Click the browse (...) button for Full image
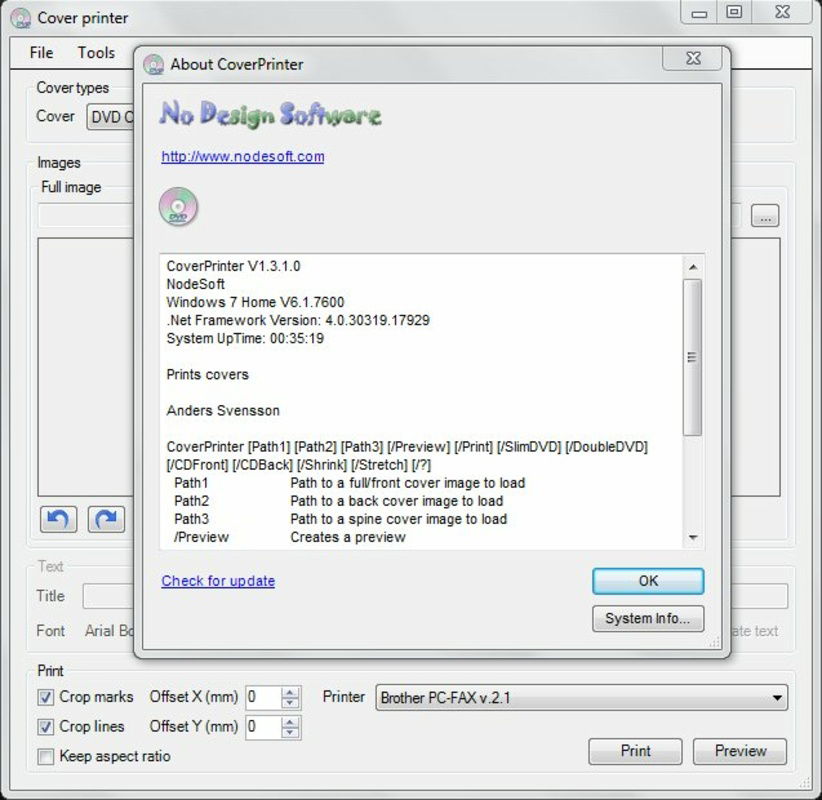The width and height of the screenshot is (822, 800). point(765,215)
